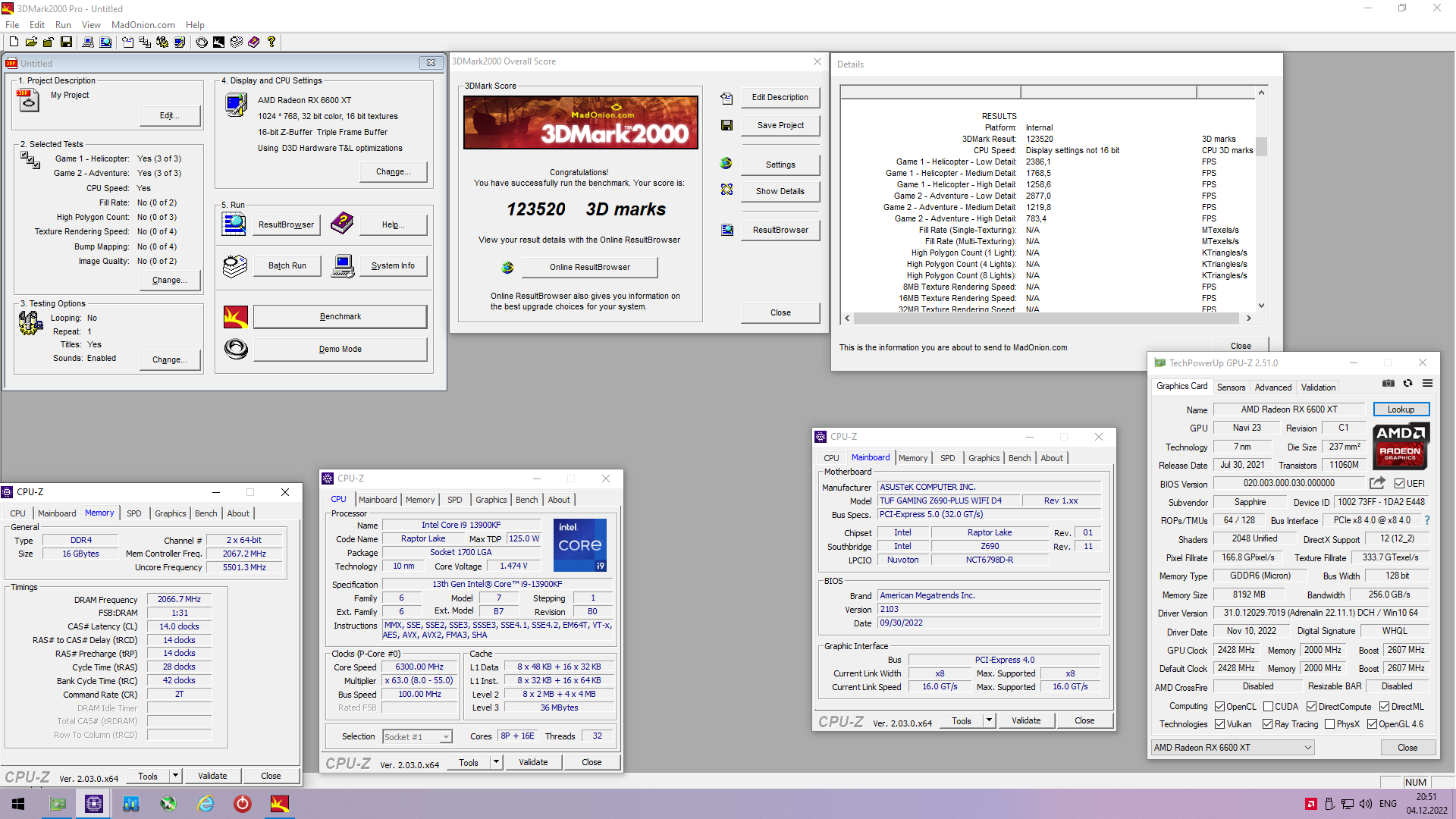
Task: Click the AMD Radeon Graphics logo in GPU-Z
Action: click(x=1400, y=447)
